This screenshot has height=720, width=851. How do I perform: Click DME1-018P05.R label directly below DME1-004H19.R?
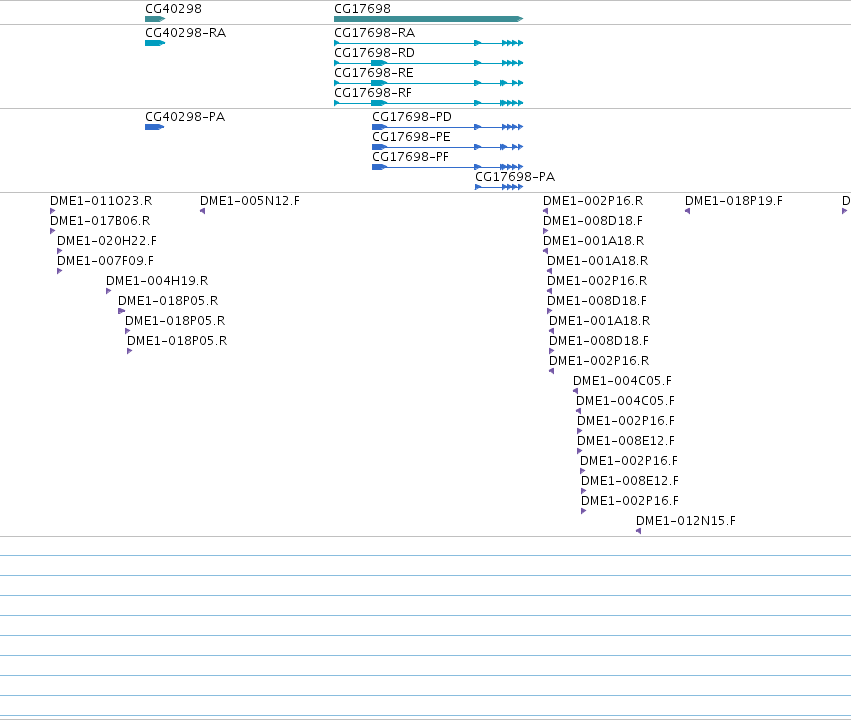point(168,301)
